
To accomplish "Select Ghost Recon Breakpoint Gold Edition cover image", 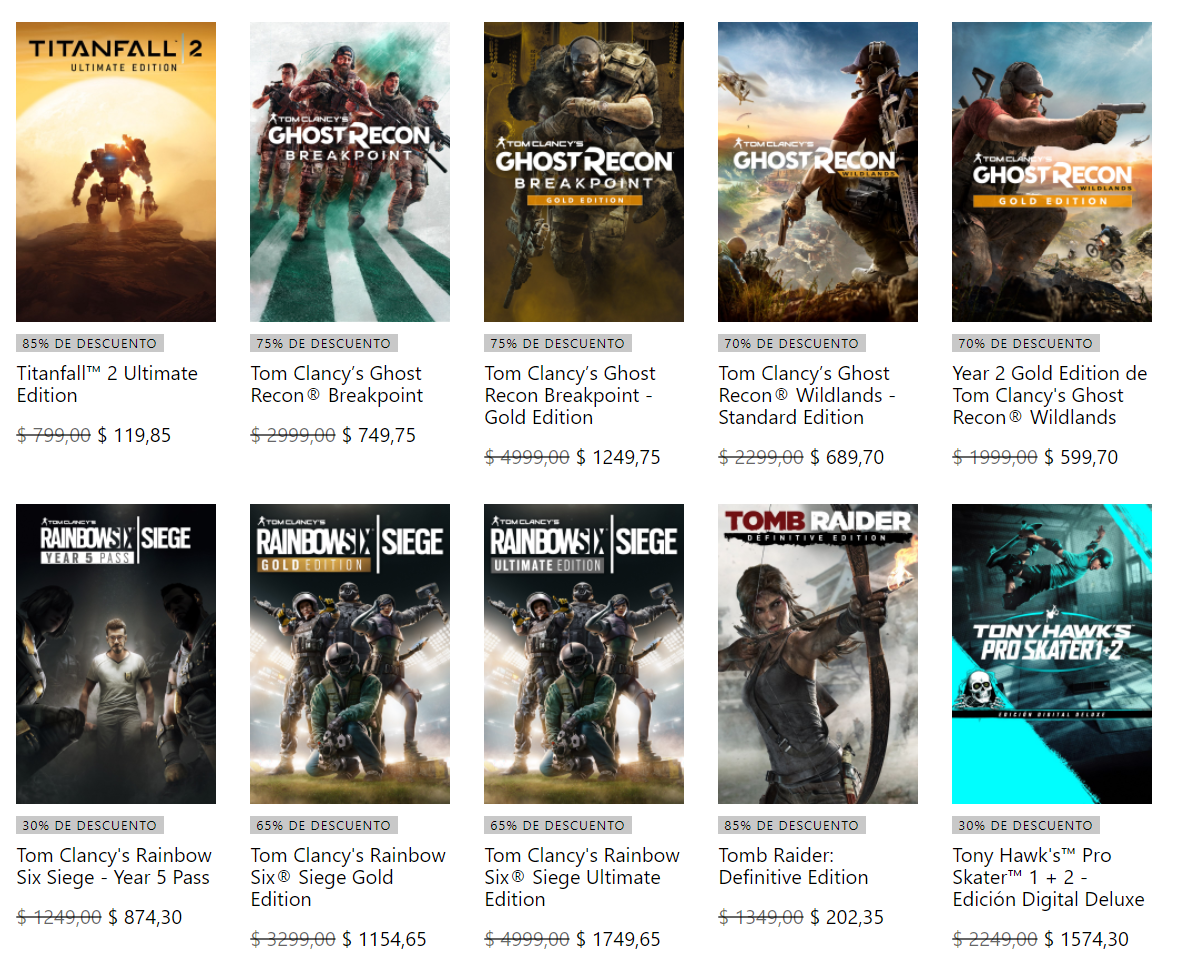I will tap(584, 172).
